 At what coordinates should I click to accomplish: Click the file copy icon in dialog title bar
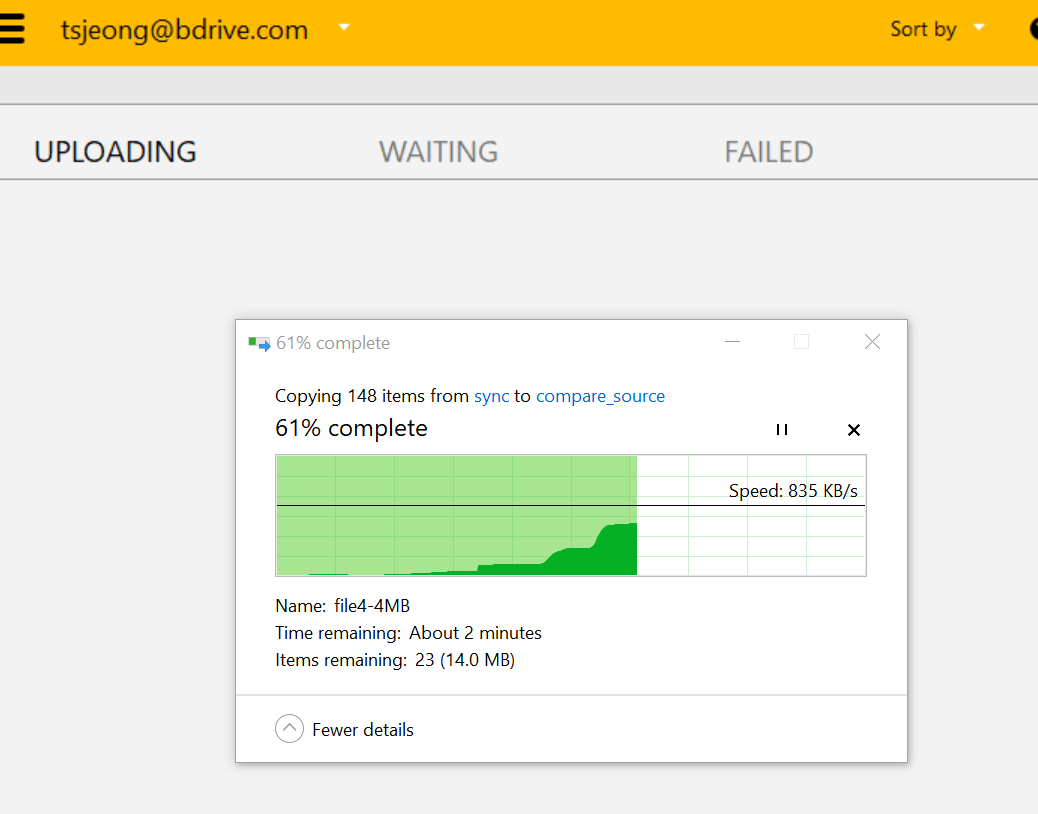[x=260, y=344]
